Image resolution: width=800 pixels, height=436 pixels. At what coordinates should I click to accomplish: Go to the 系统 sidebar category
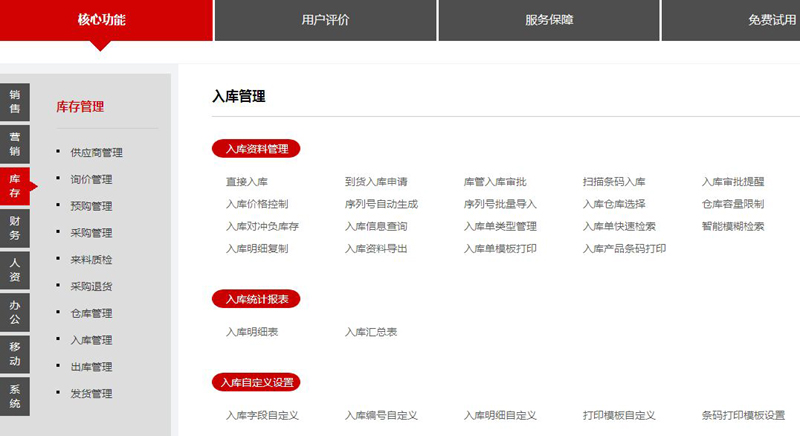point(15,397)
